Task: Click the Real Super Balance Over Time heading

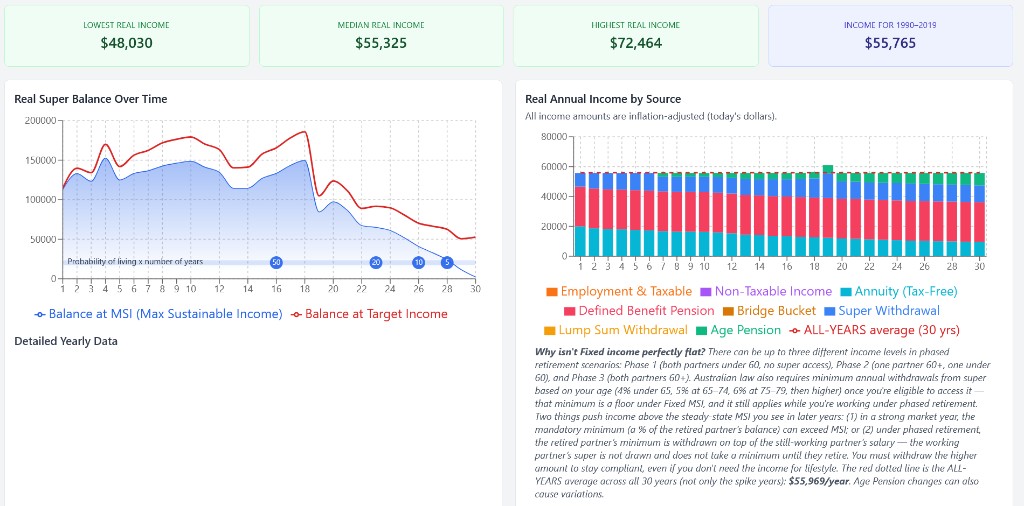Action: [x=91, y=99]
